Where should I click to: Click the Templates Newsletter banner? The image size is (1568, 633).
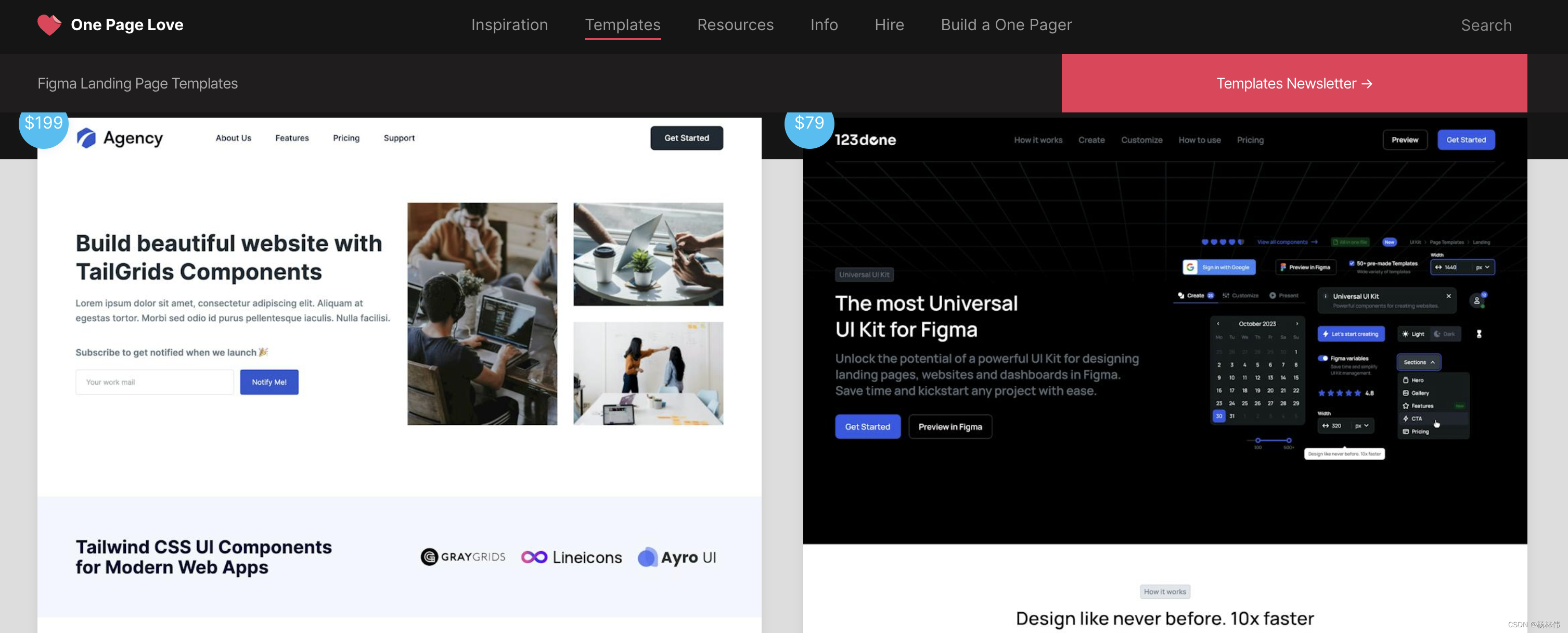tap(1293, 83)
